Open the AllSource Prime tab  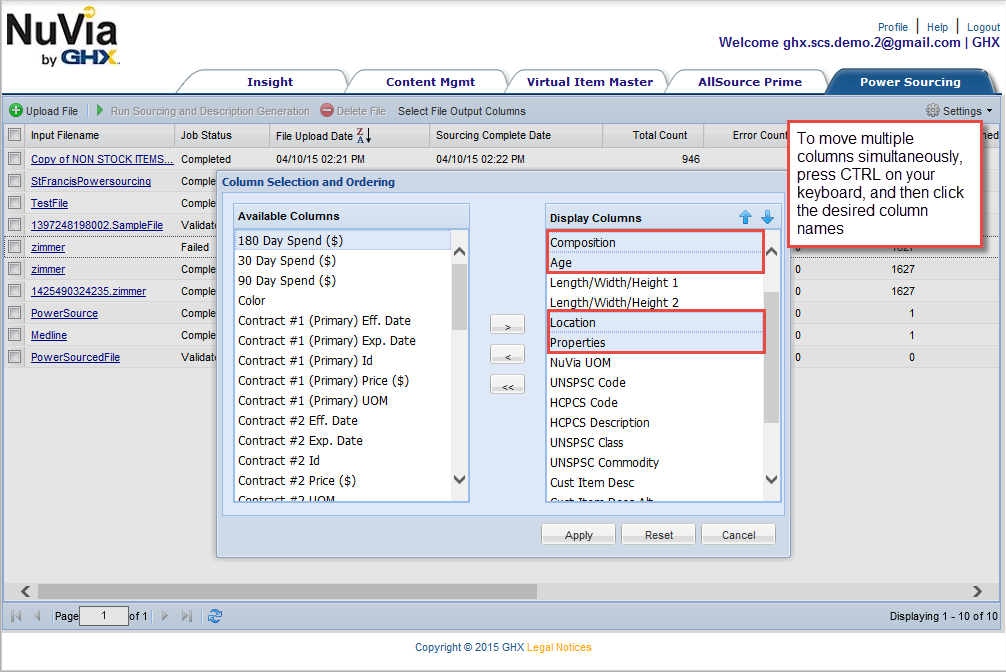click(x=749, y=82)
